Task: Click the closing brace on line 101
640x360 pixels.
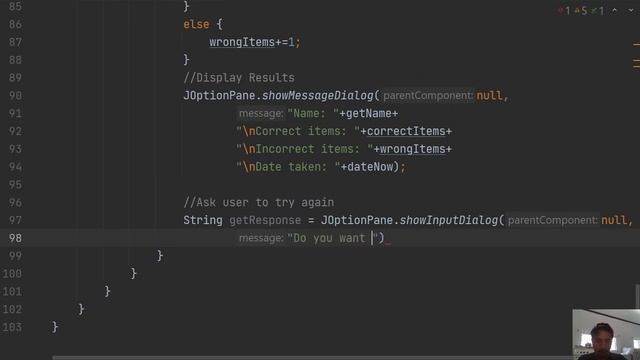Action: pyautogui.click(x=107, y=291)
